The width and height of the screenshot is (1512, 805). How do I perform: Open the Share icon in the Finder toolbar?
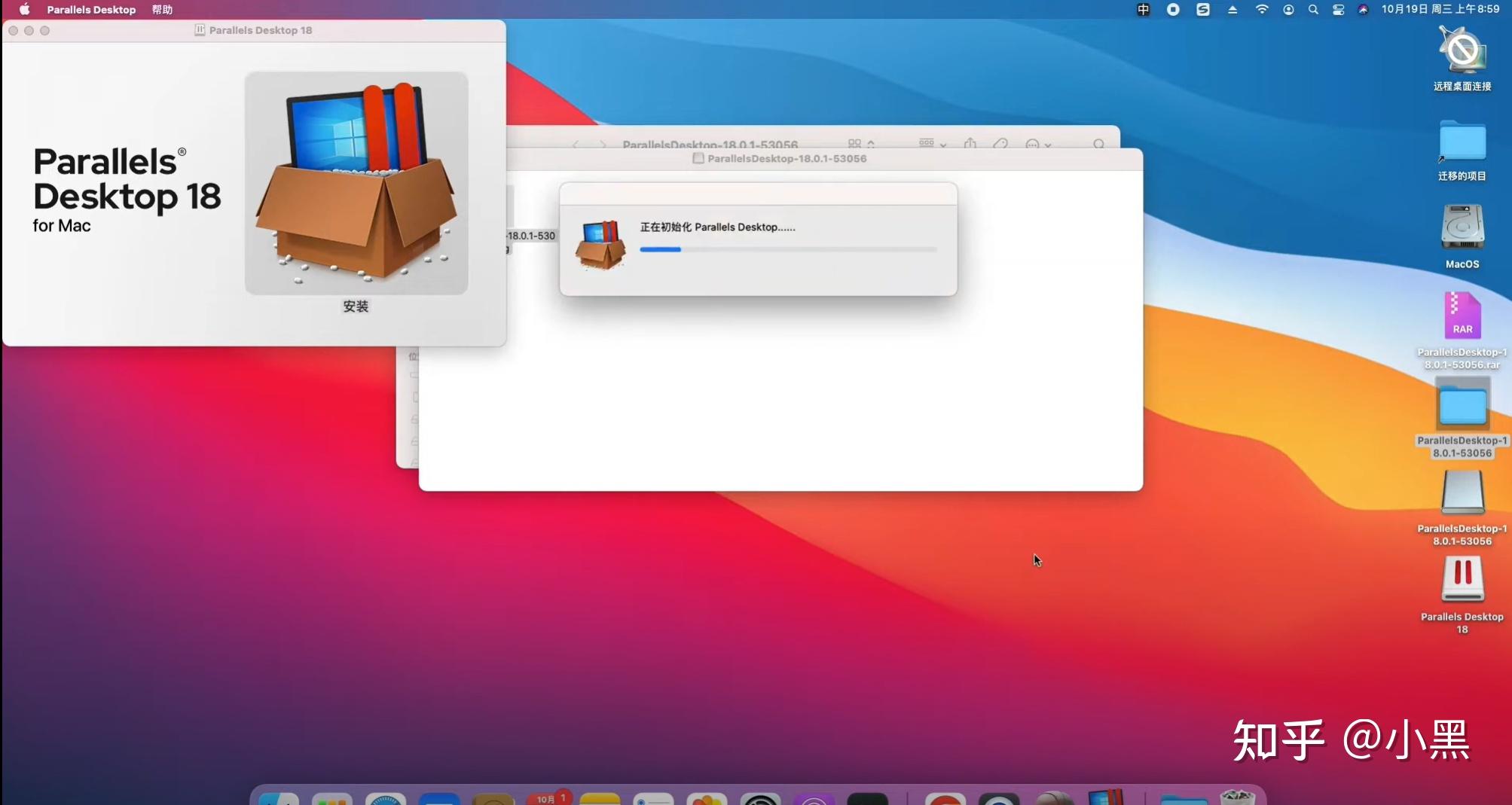point(970,144)
